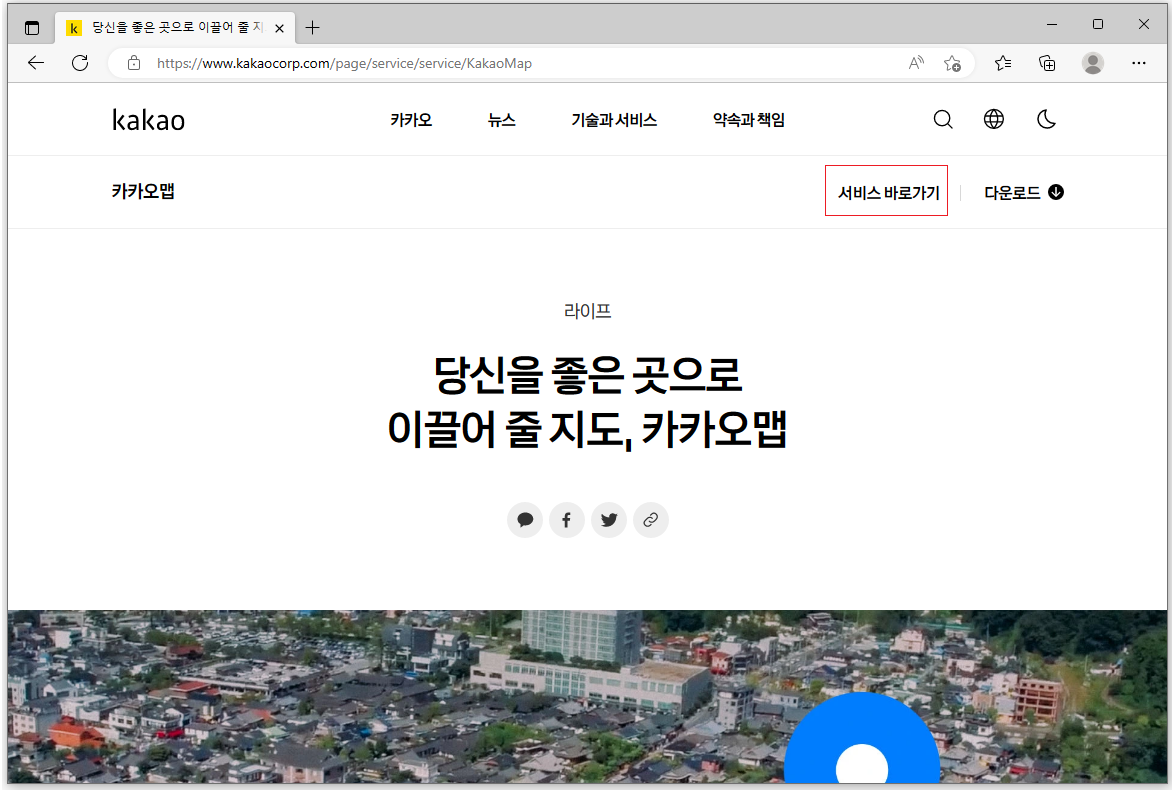This screenshot has height=791, width=1176.
Task: Go to kakao logo home
Action: click(x=148, y=120)
